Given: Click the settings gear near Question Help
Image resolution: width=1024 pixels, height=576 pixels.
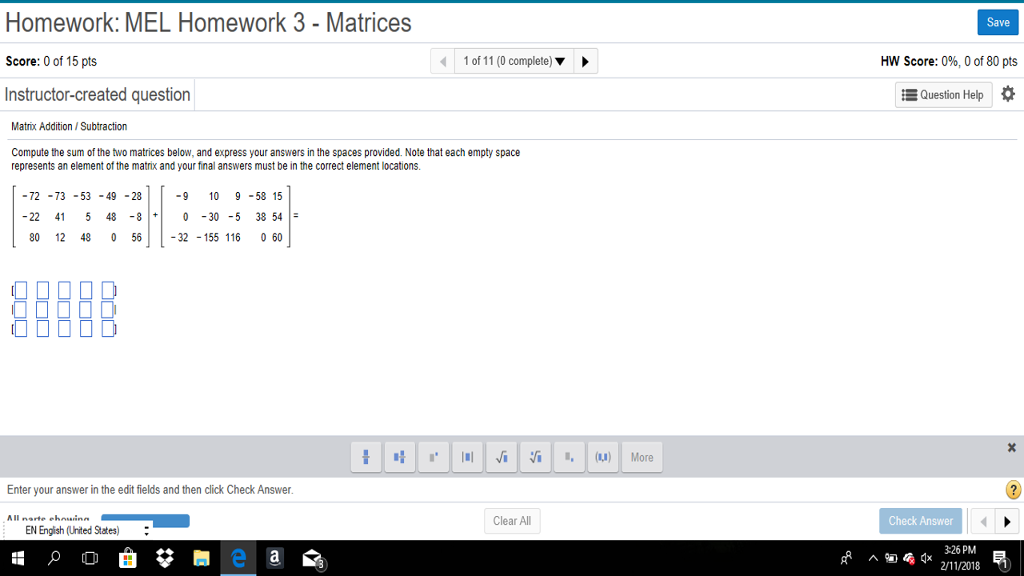Looking at the screenshot, I should coord(1008,94).
